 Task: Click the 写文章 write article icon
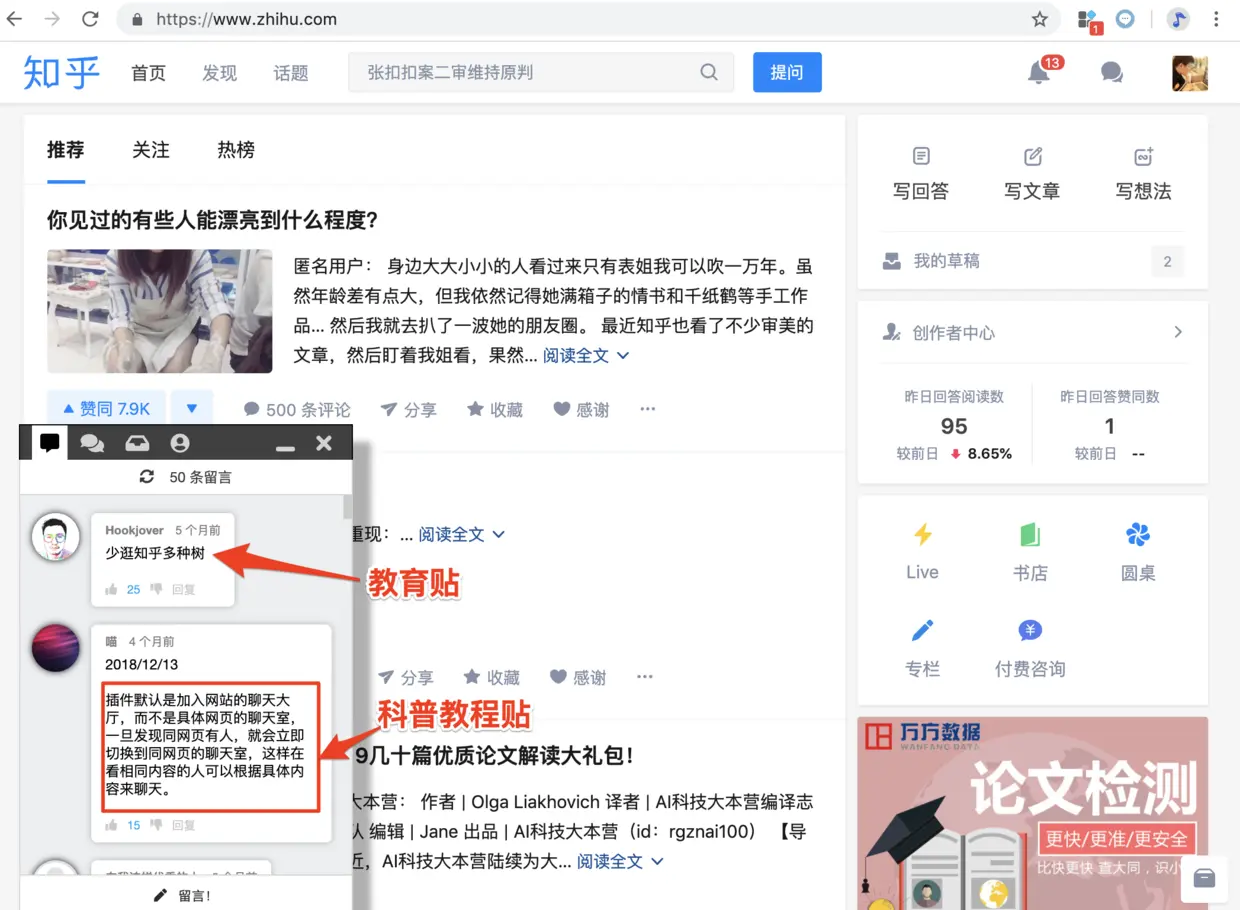(x=1033, y=157)
